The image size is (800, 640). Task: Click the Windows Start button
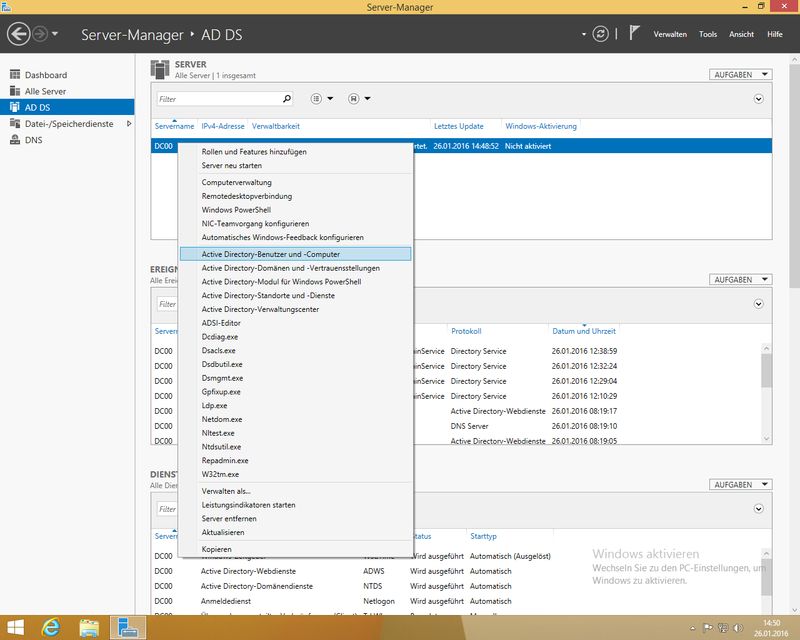14,627
